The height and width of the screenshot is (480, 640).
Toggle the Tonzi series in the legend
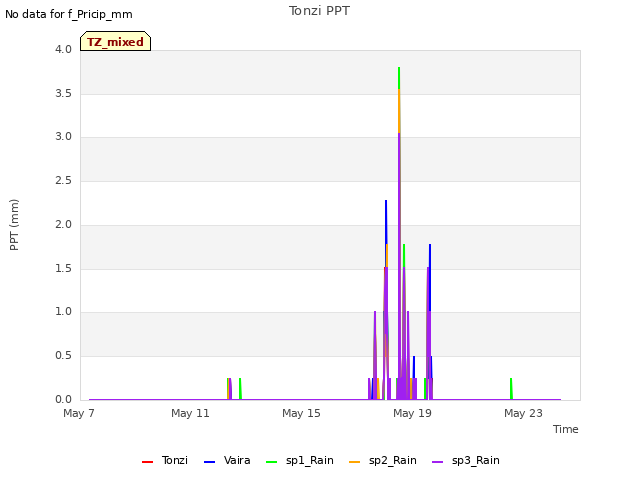click(x=165, y=460)
